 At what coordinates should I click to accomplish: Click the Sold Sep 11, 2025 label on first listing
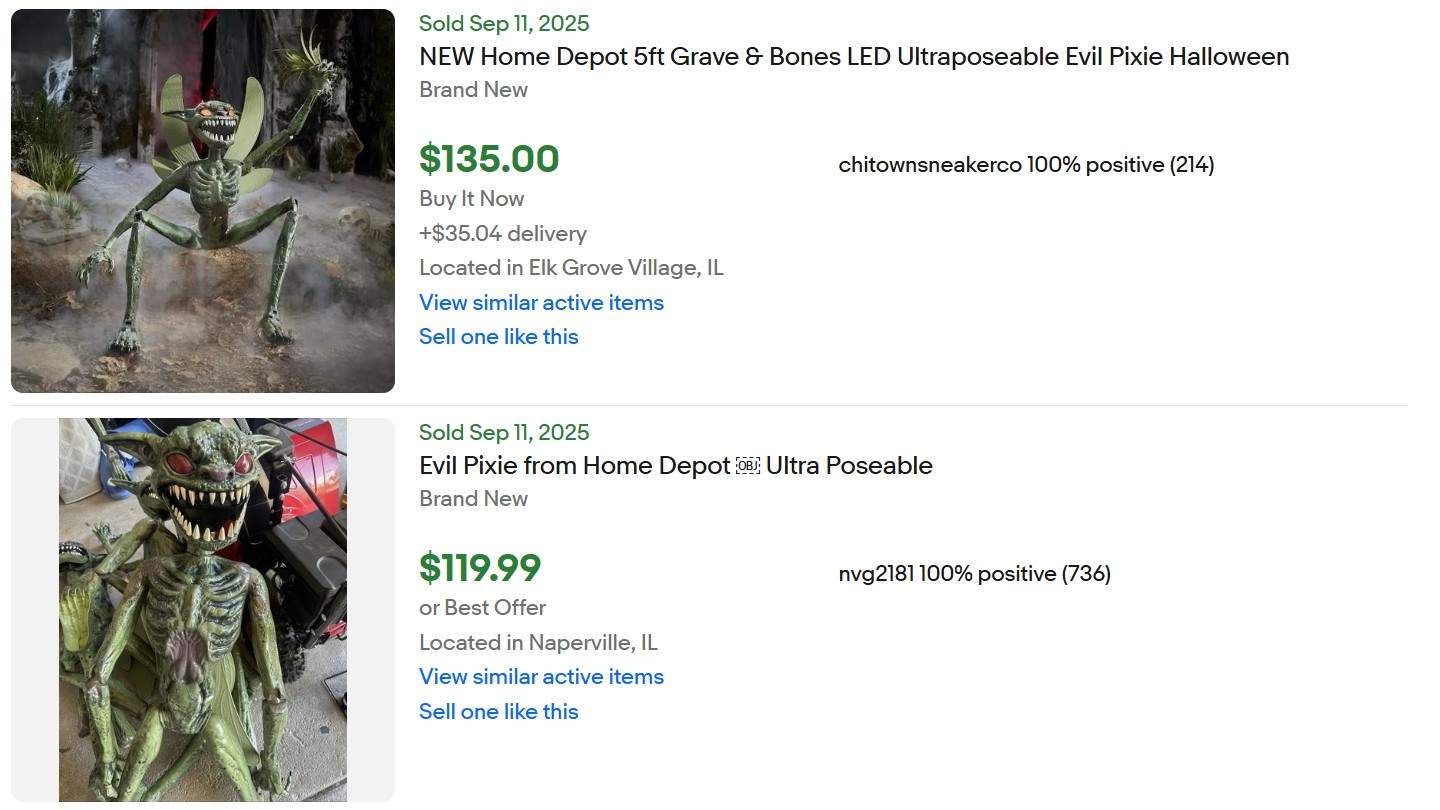(x=504, y=23)
